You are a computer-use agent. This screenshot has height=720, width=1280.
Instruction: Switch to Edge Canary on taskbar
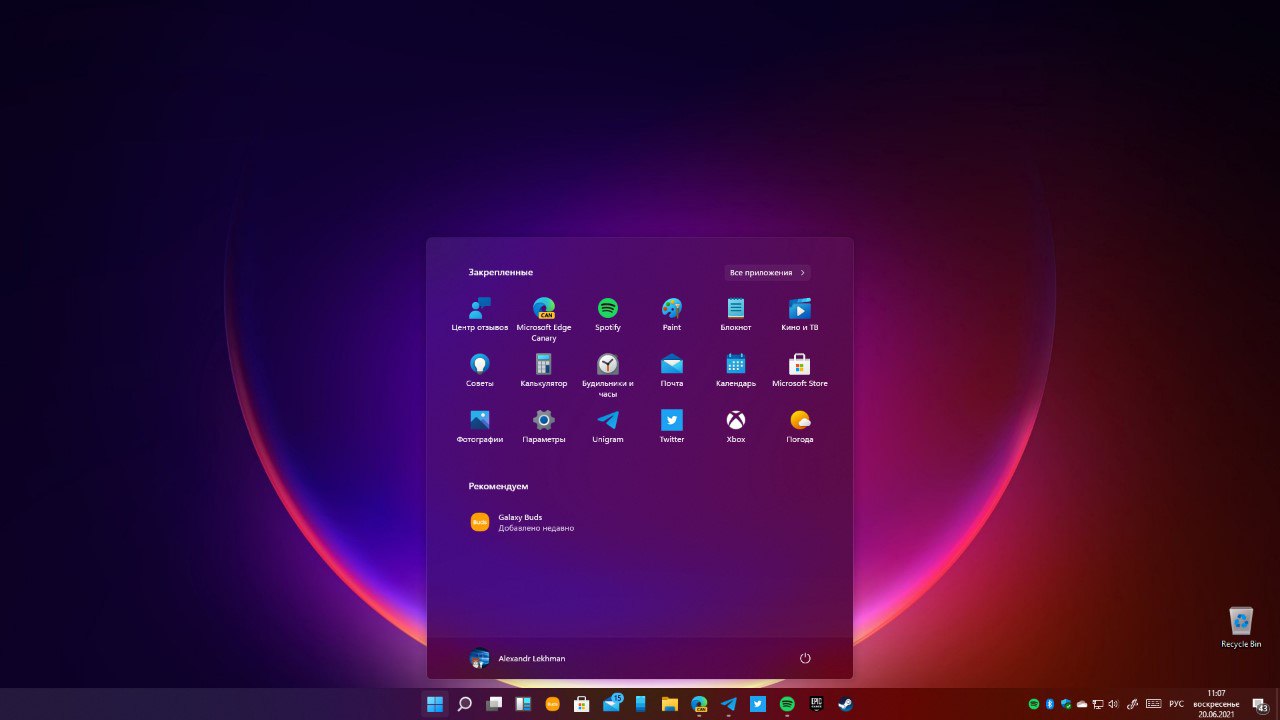[699, 704]
